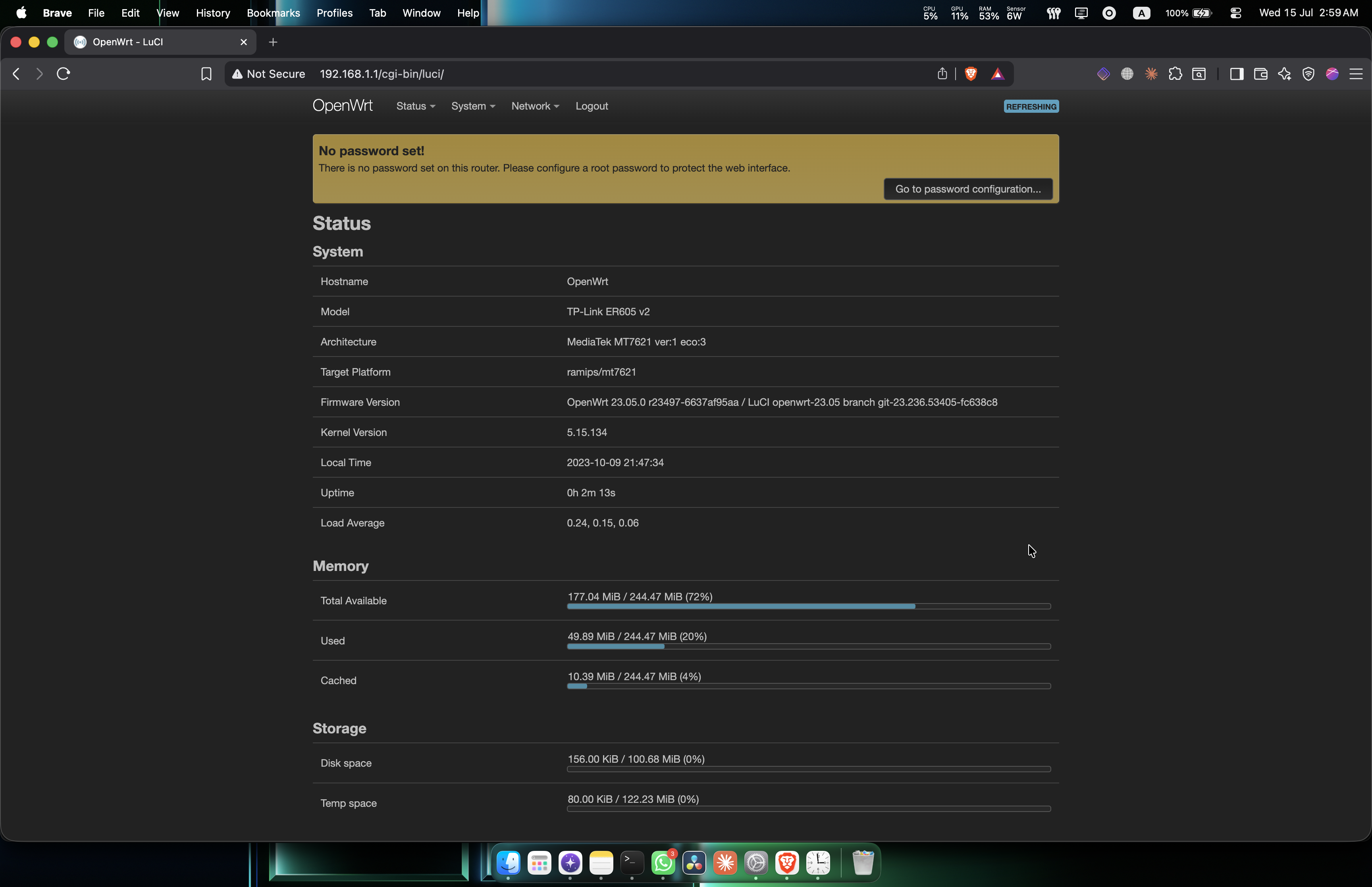Open the View menu

[168, 13]
